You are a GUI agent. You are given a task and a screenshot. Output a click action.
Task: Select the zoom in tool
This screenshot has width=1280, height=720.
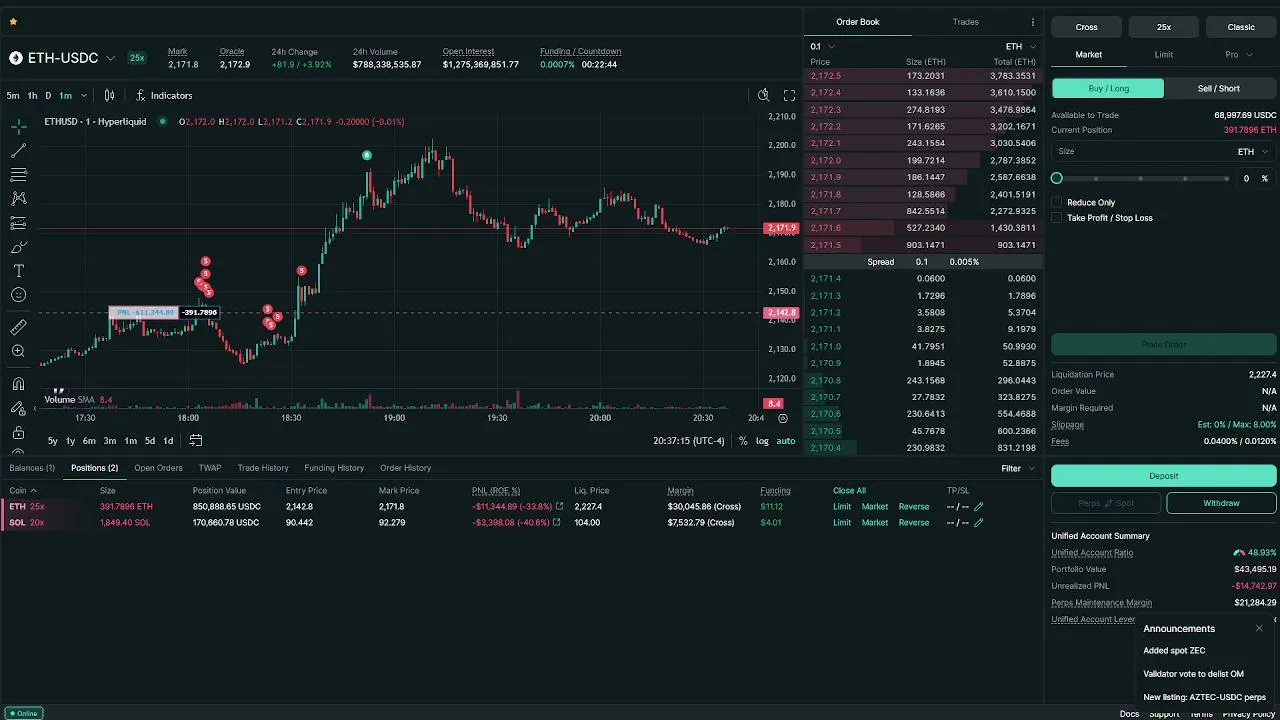point(18,351)
